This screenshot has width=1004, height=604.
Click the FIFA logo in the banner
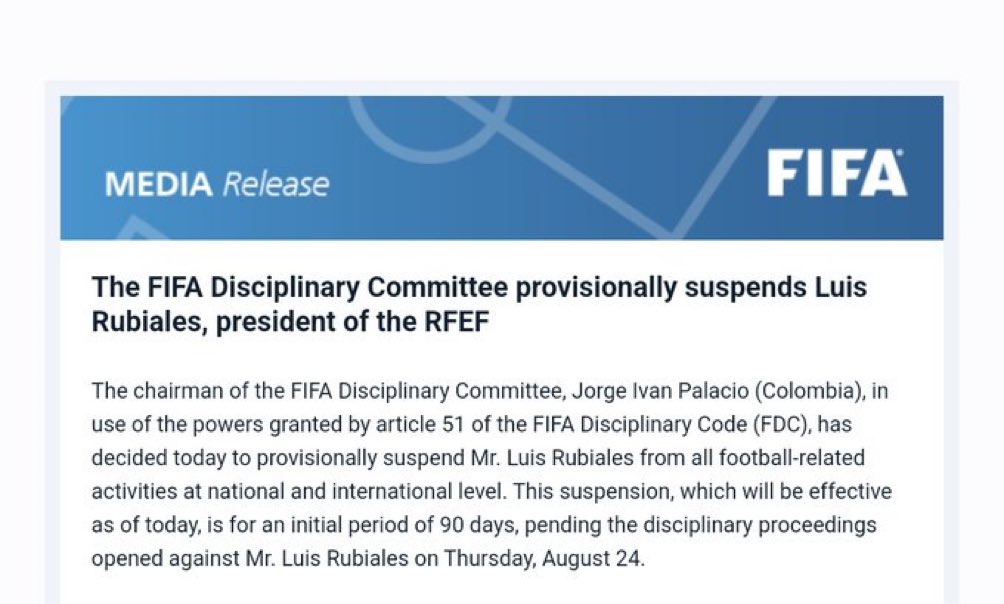tap(836, 175)
